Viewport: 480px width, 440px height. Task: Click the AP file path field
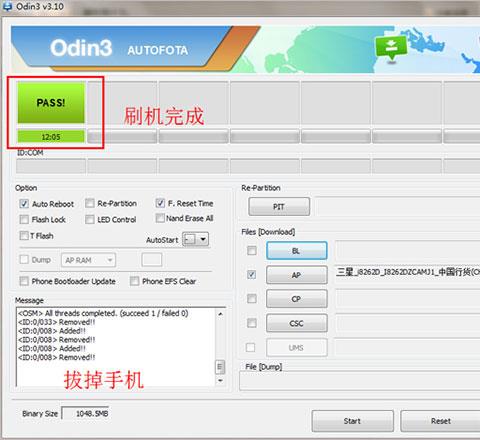coord(407,275)
